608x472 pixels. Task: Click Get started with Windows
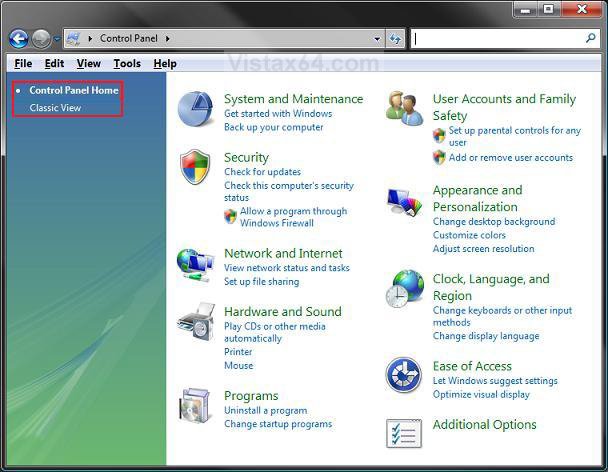[x=278, y=114]
